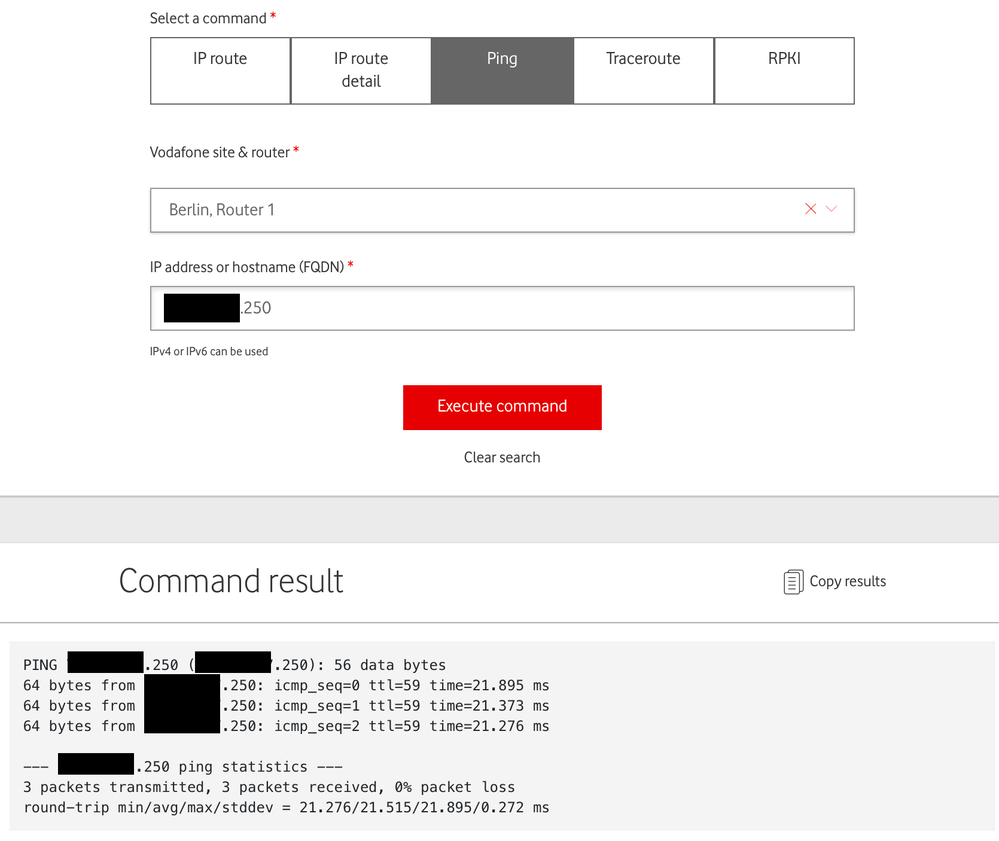This screenshot has height=841, width=999.
Task: Click the ping statistics header line
Action: coord(183,766)
